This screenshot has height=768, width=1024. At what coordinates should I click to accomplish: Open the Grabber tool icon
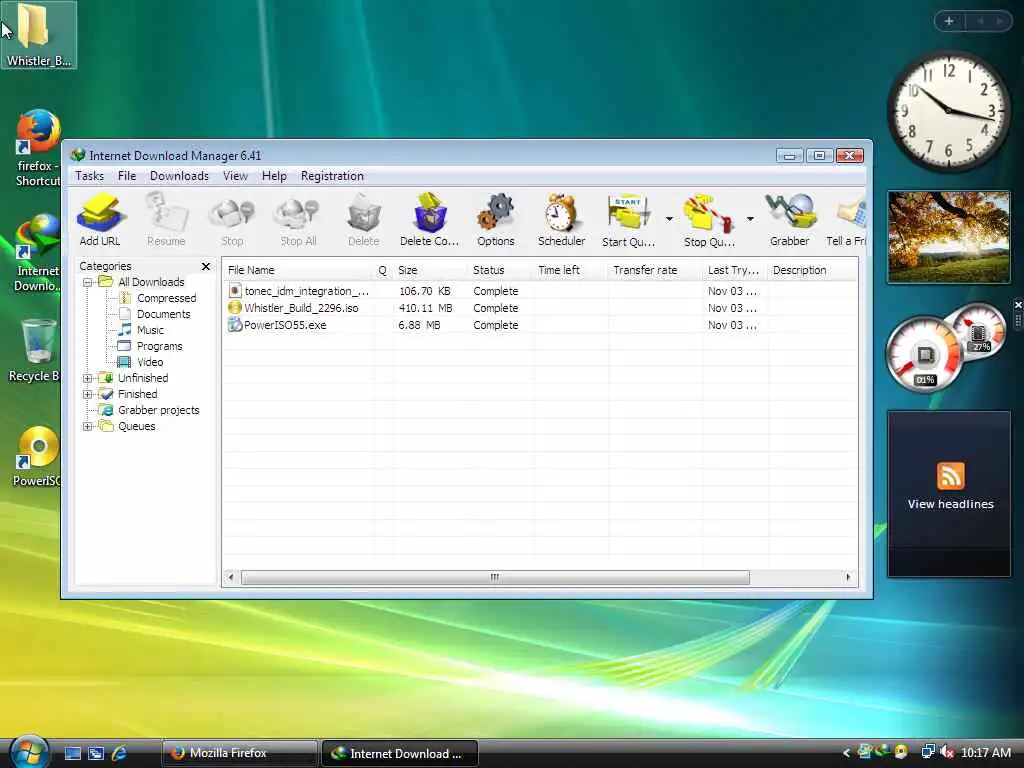point(790,219)
